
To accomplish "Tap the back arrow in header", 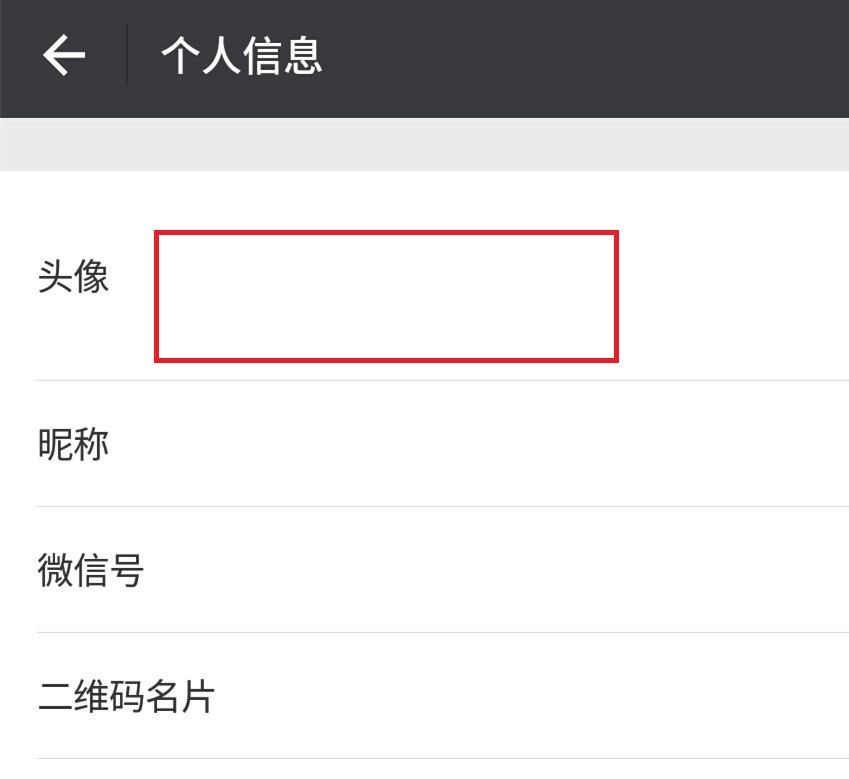I will [64, 55].
